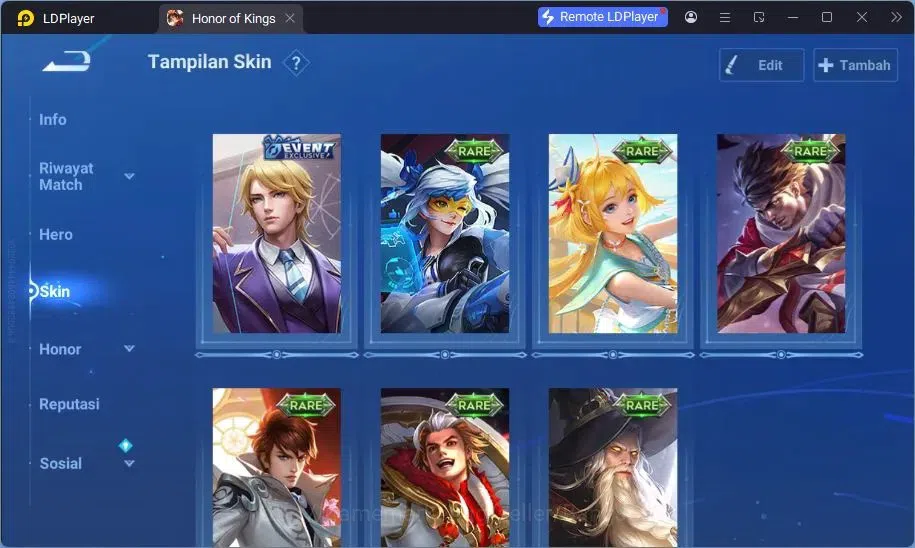Click the LDPlayer logo icon

point(25,18)
